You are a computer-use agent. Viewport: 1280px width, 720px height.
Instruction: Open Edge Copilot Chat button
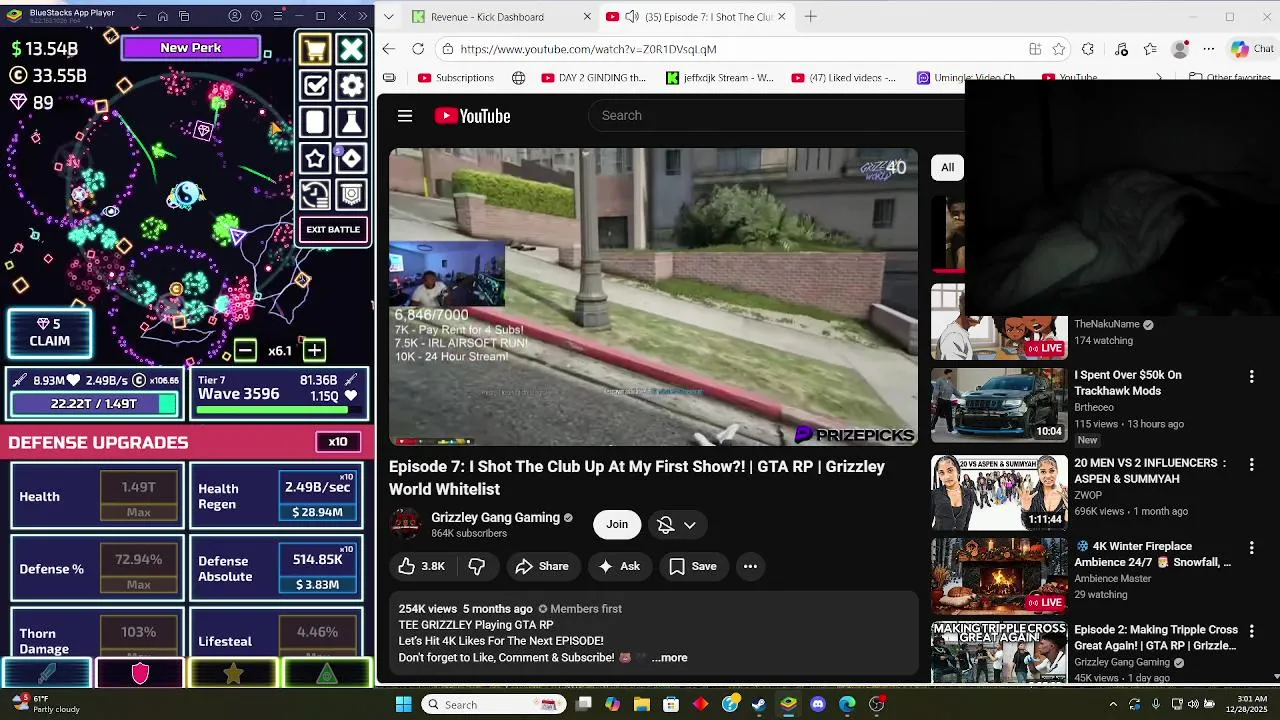point(1252,49)
